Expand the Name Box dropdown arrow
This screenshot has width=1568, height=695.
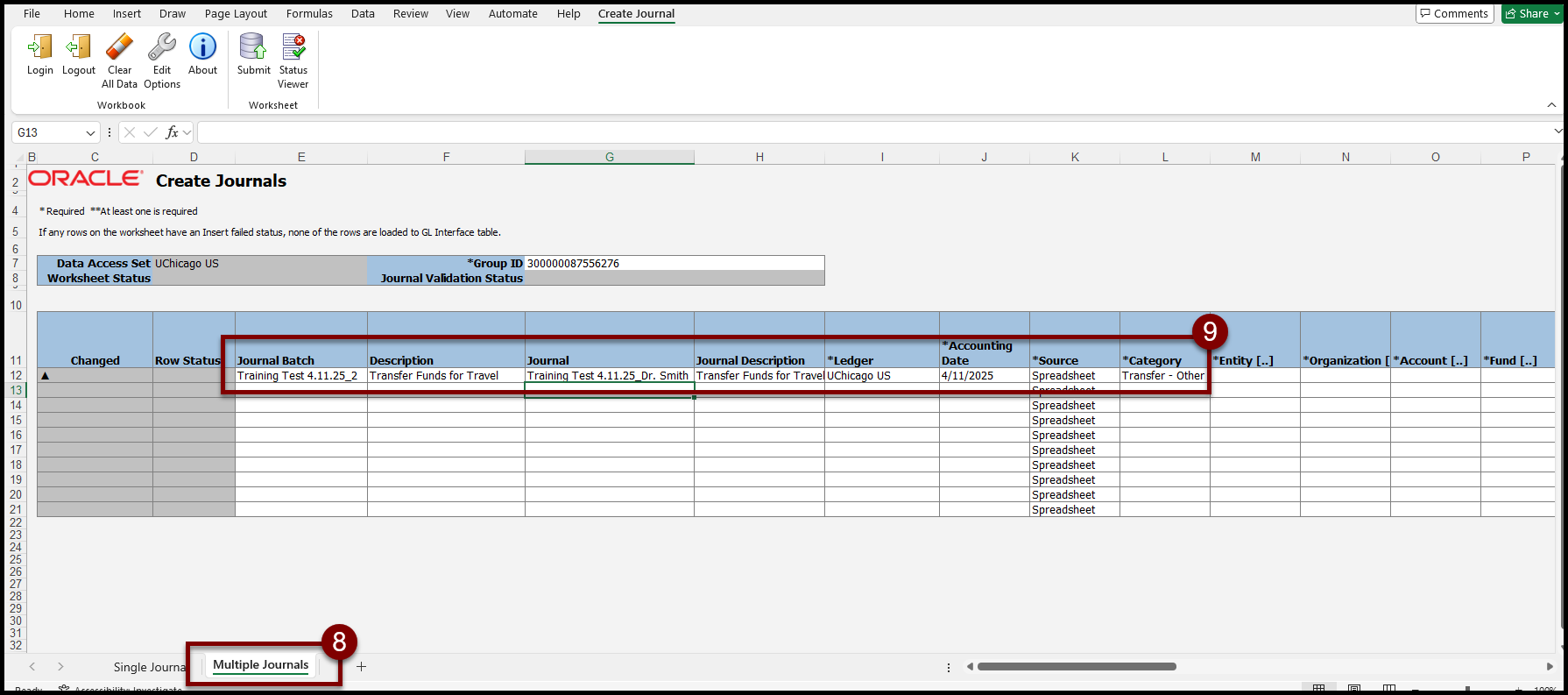[x=90, y=133]
